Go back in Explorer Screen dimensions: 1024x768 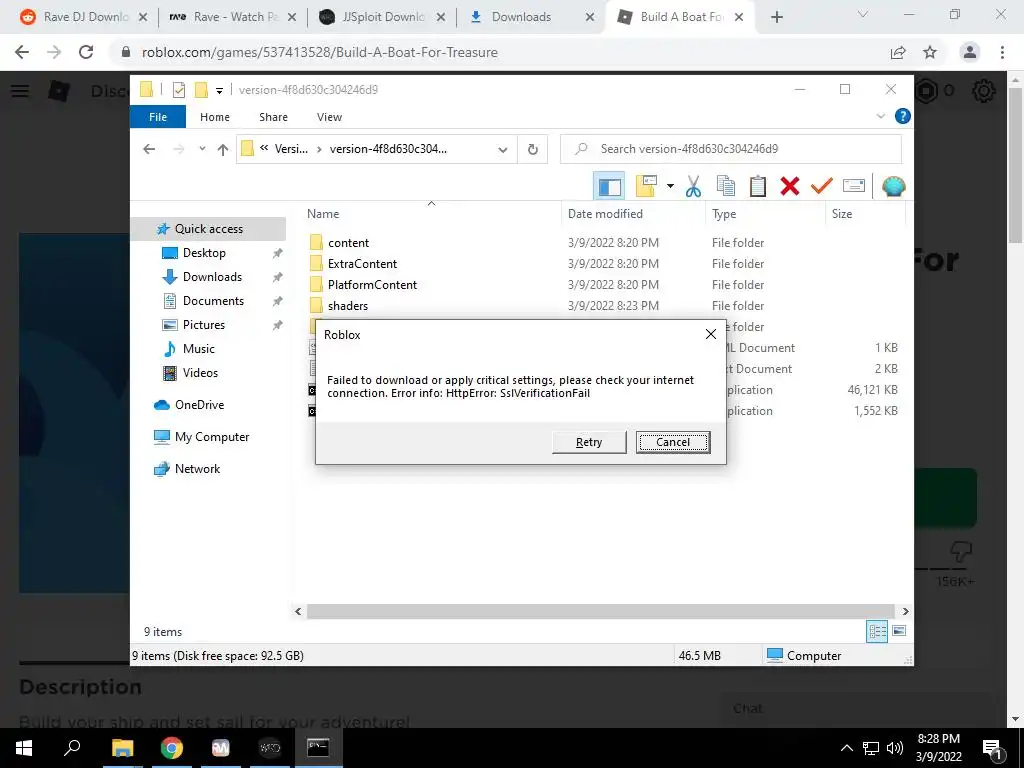149,149
